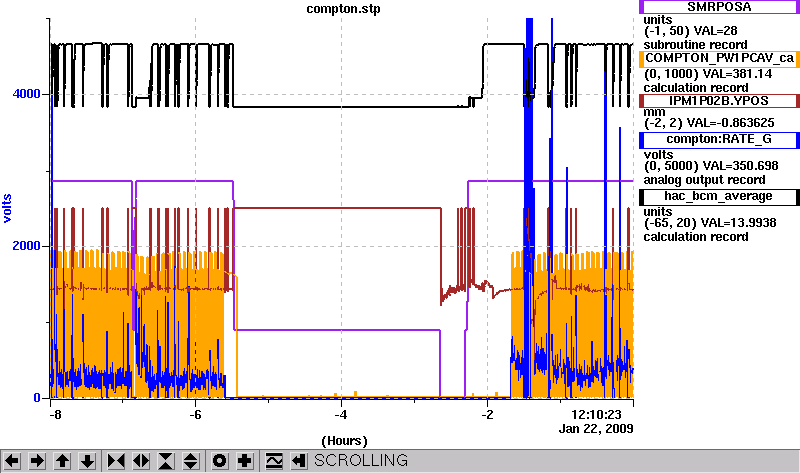The width and height of the screenshot is (800, 473).
Task: Select the IPM1P02B.YPOS legend entry
Action: click(x=719, y=101)
